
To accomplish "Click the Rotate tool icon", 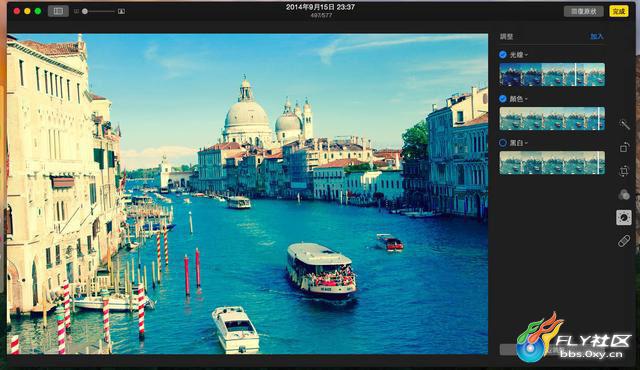I will point(624,147).
